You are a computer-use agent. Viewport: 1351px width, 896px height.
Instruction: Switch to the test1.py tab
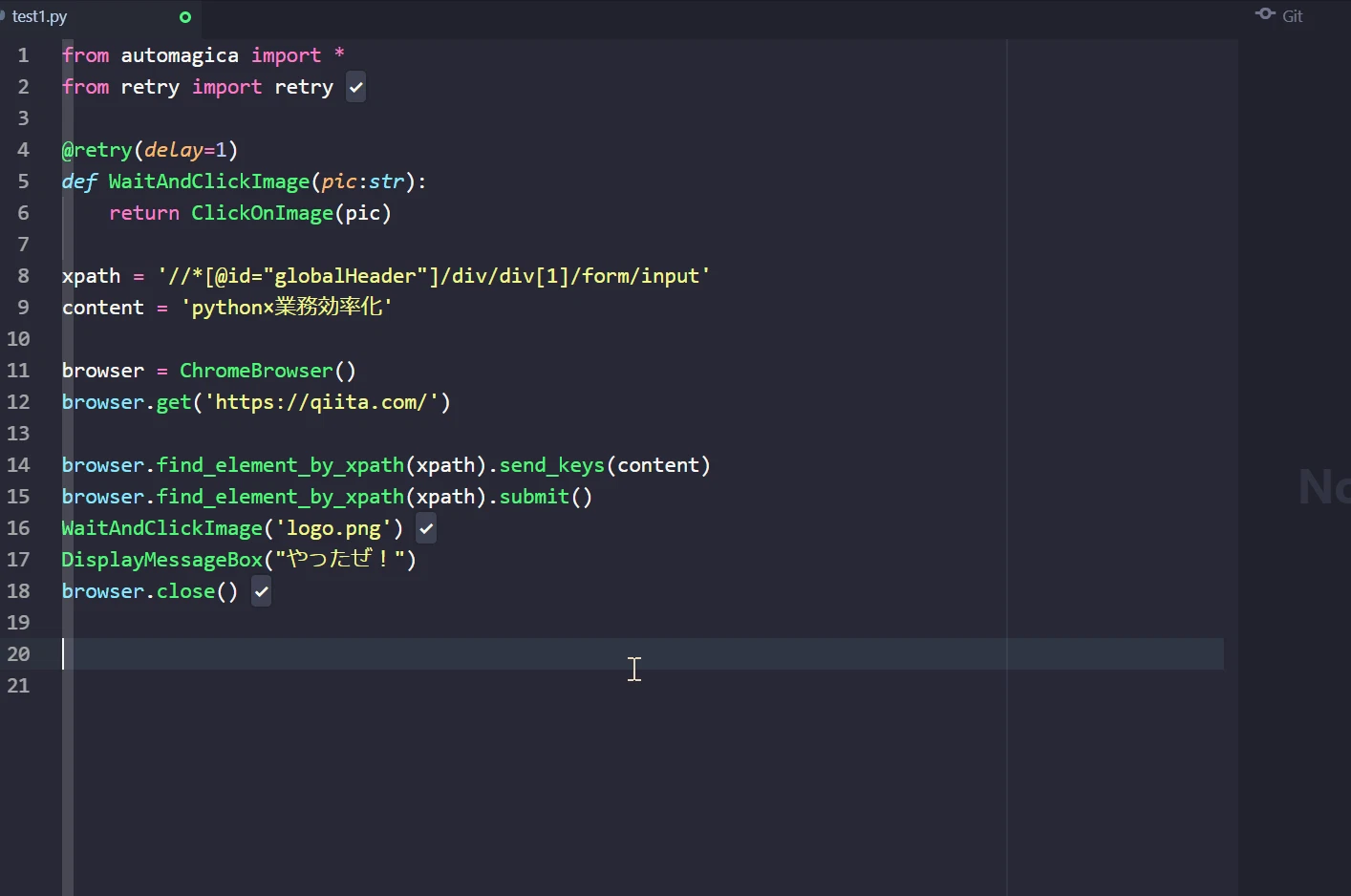[38, 16]
